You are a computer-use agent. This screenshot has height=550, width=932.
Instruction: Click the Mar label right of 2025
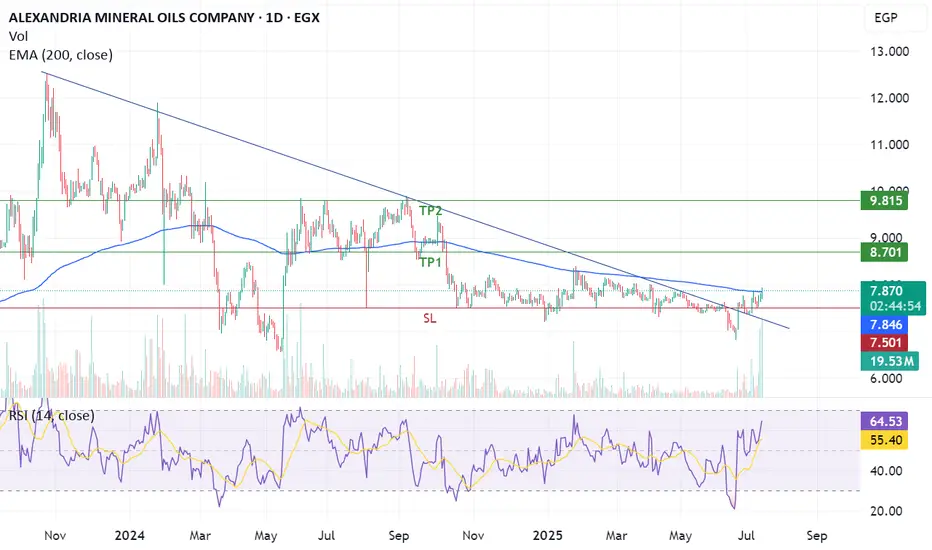point(616,535)
